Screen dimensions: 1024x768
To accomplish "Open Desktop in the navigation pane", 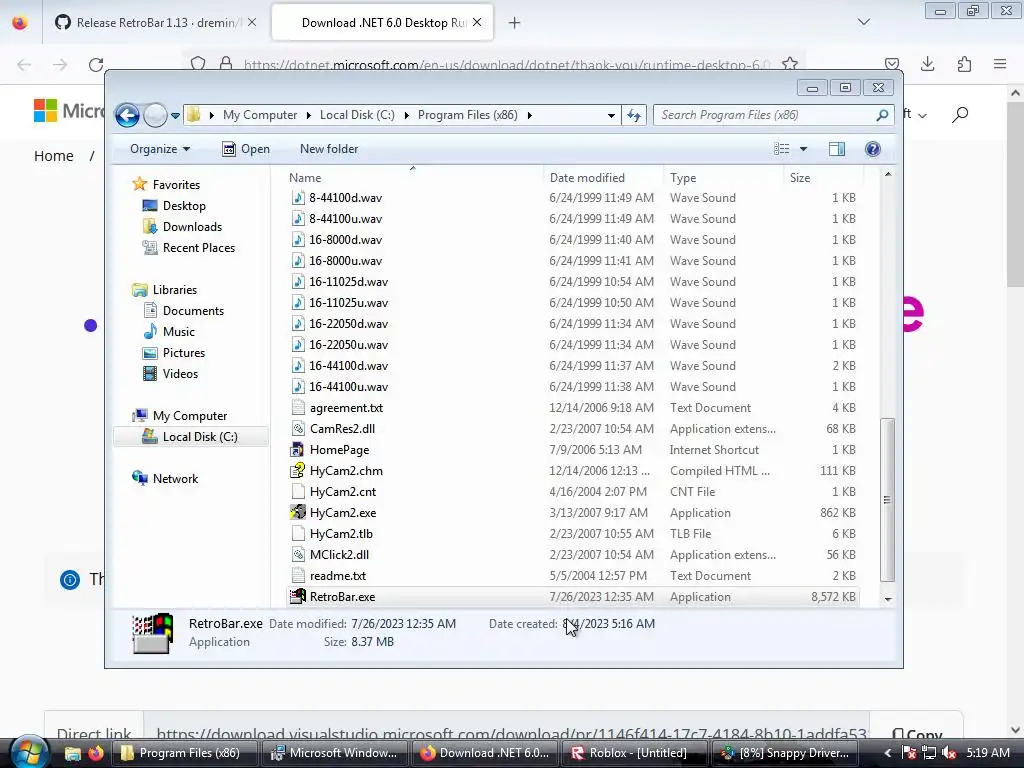I will pyautogui.click(x=184, y=206).
